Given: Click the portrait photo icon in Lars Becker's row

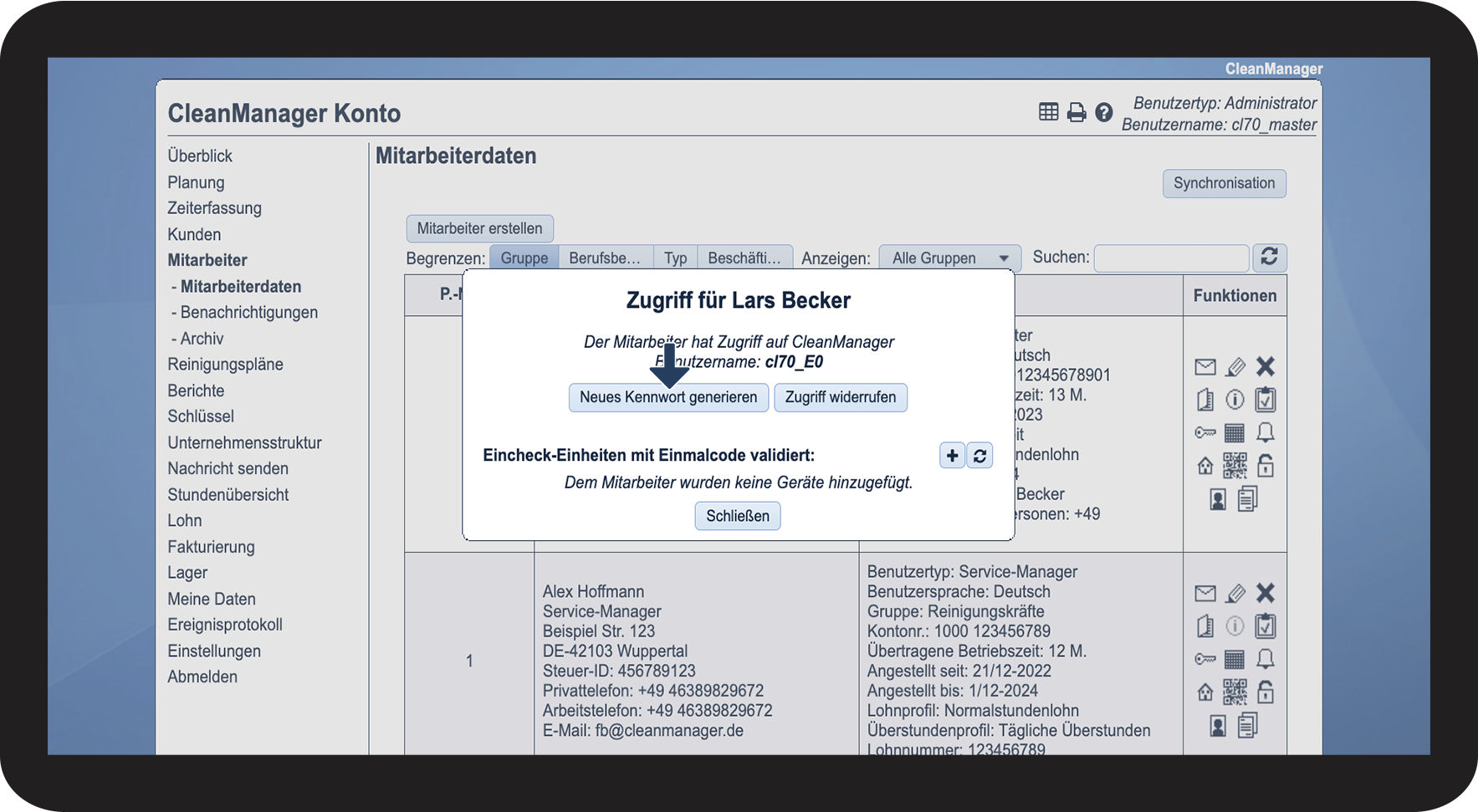Looking at the screenshot, I should pyautogui.click(x=1219, y=499).
